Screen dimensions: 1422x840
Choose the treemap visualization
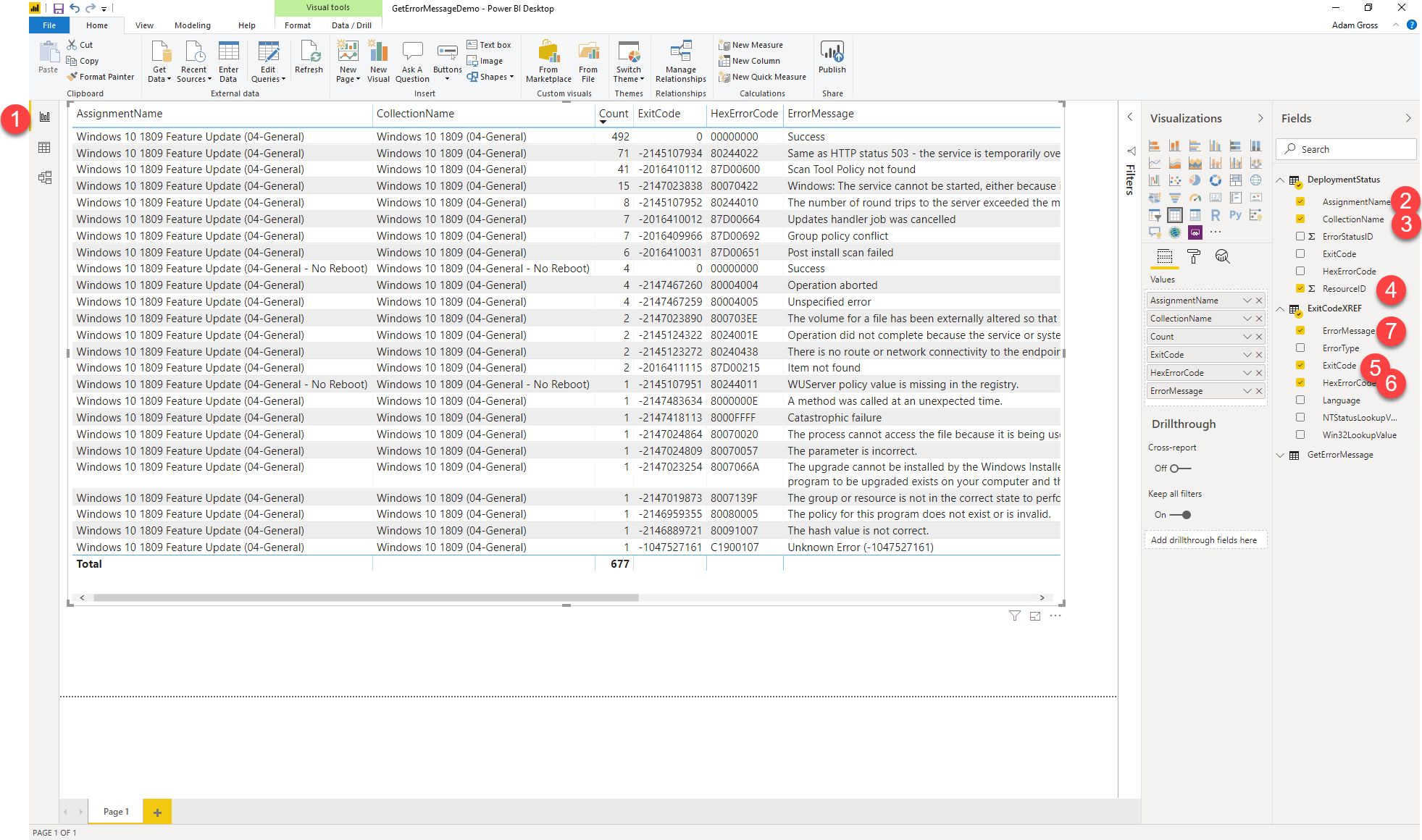click(1235, 180)
